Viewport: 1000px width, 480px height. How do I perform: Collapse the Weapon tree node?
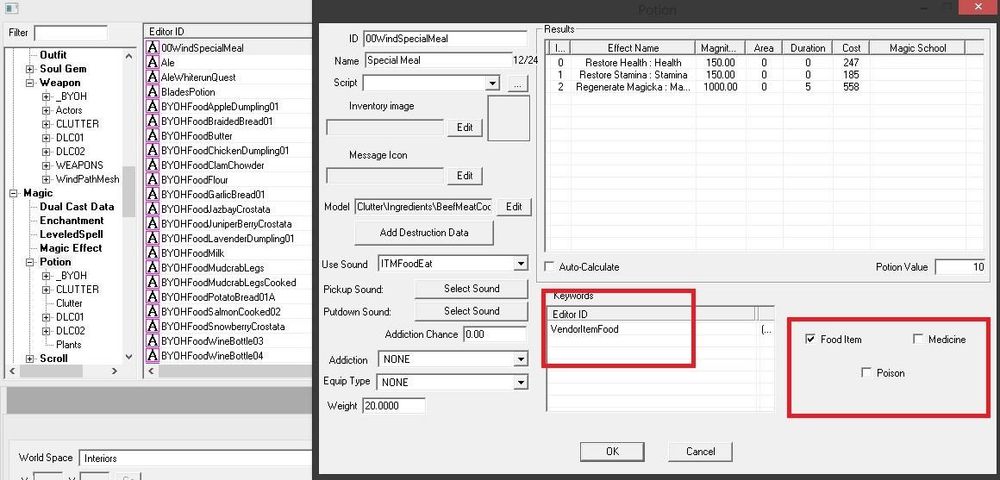tap(30, 83)
